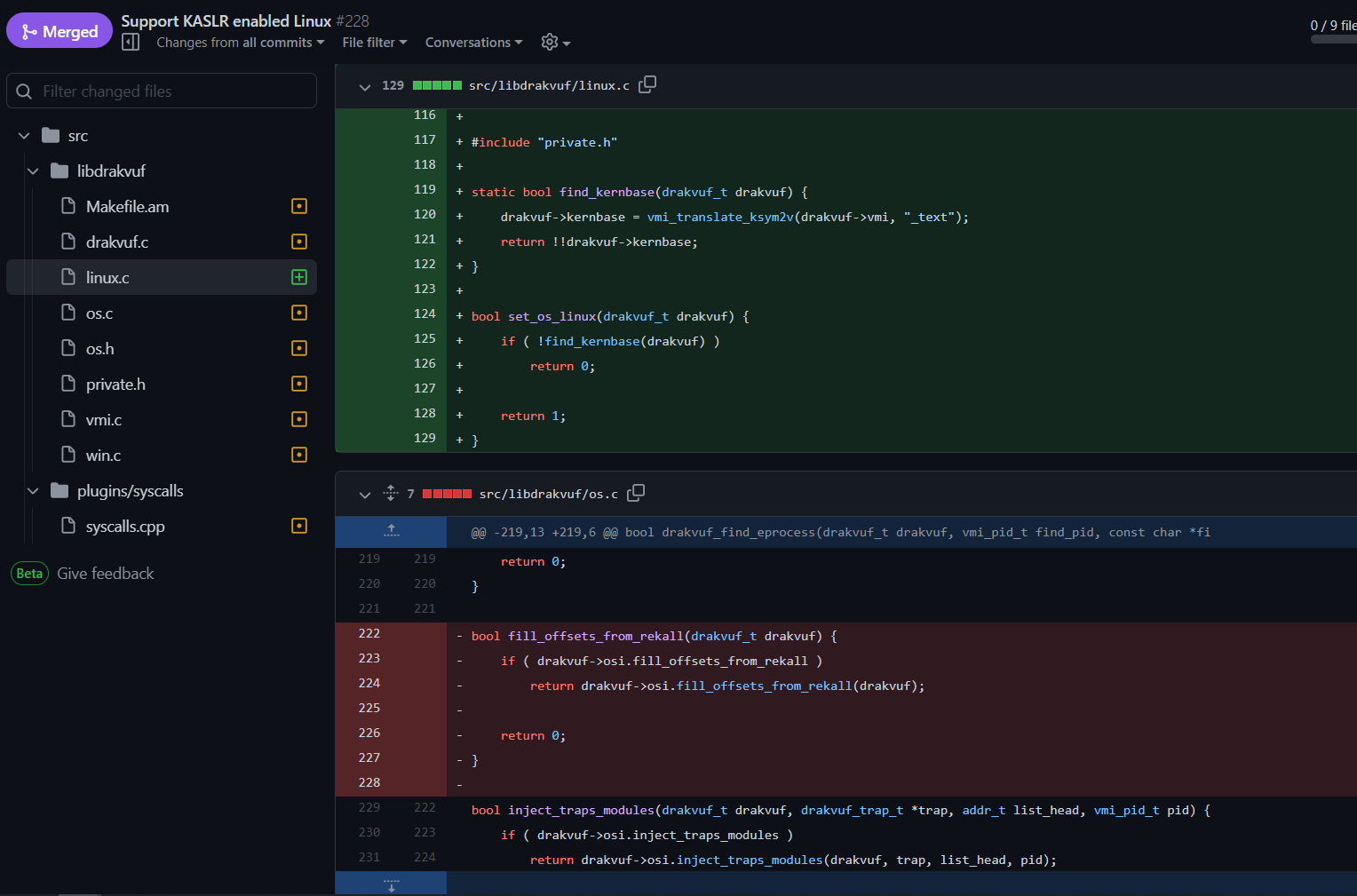1357x896 pixels.
Task: Click the Give feedback link
Action: (105, 574)
